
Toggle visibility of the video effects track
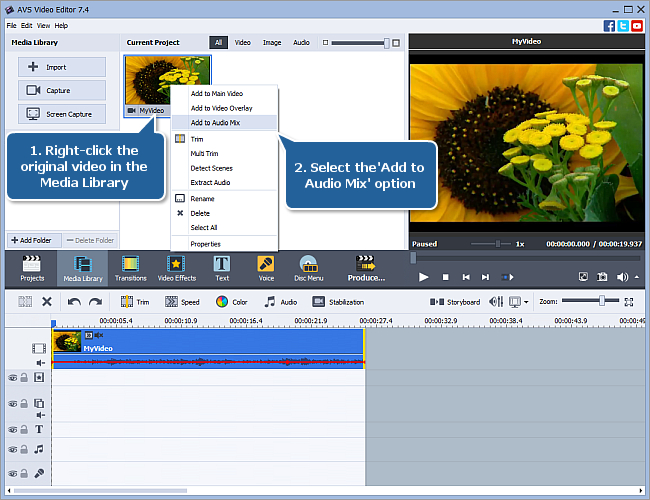coord(13,378)
